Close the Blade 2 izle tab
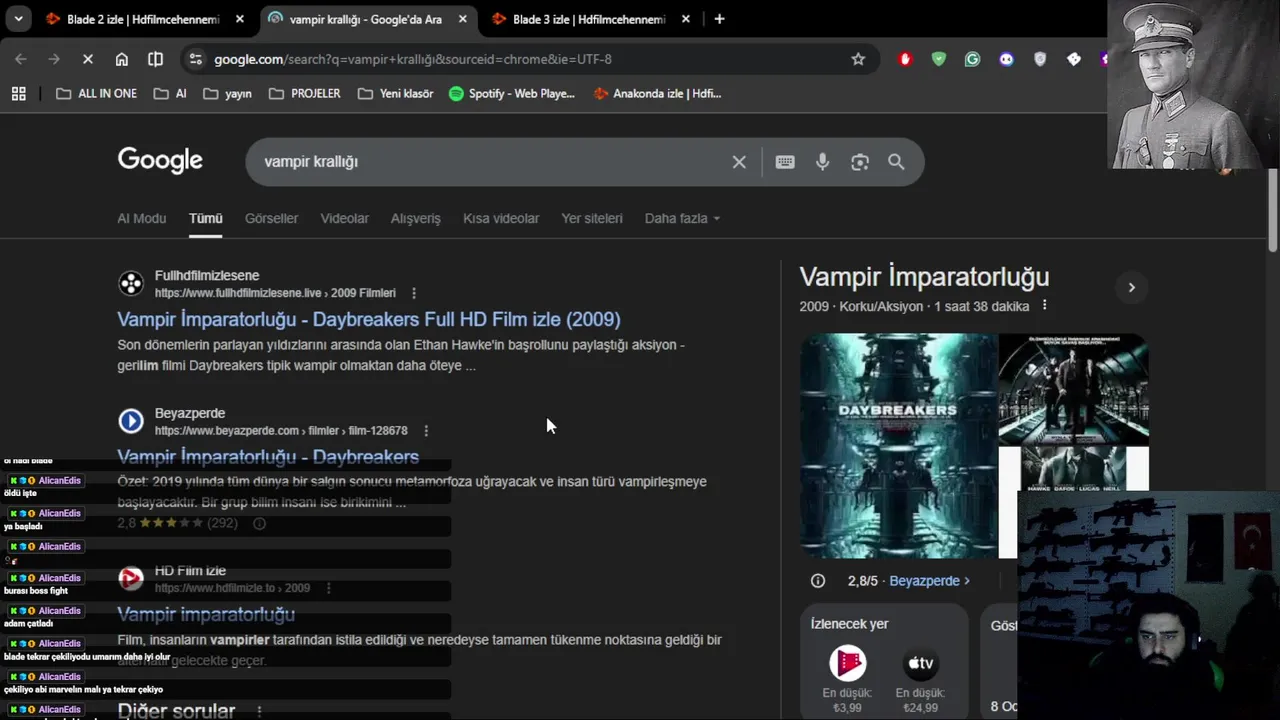Viewport: 1280px width, 720px height. point(239,19)
